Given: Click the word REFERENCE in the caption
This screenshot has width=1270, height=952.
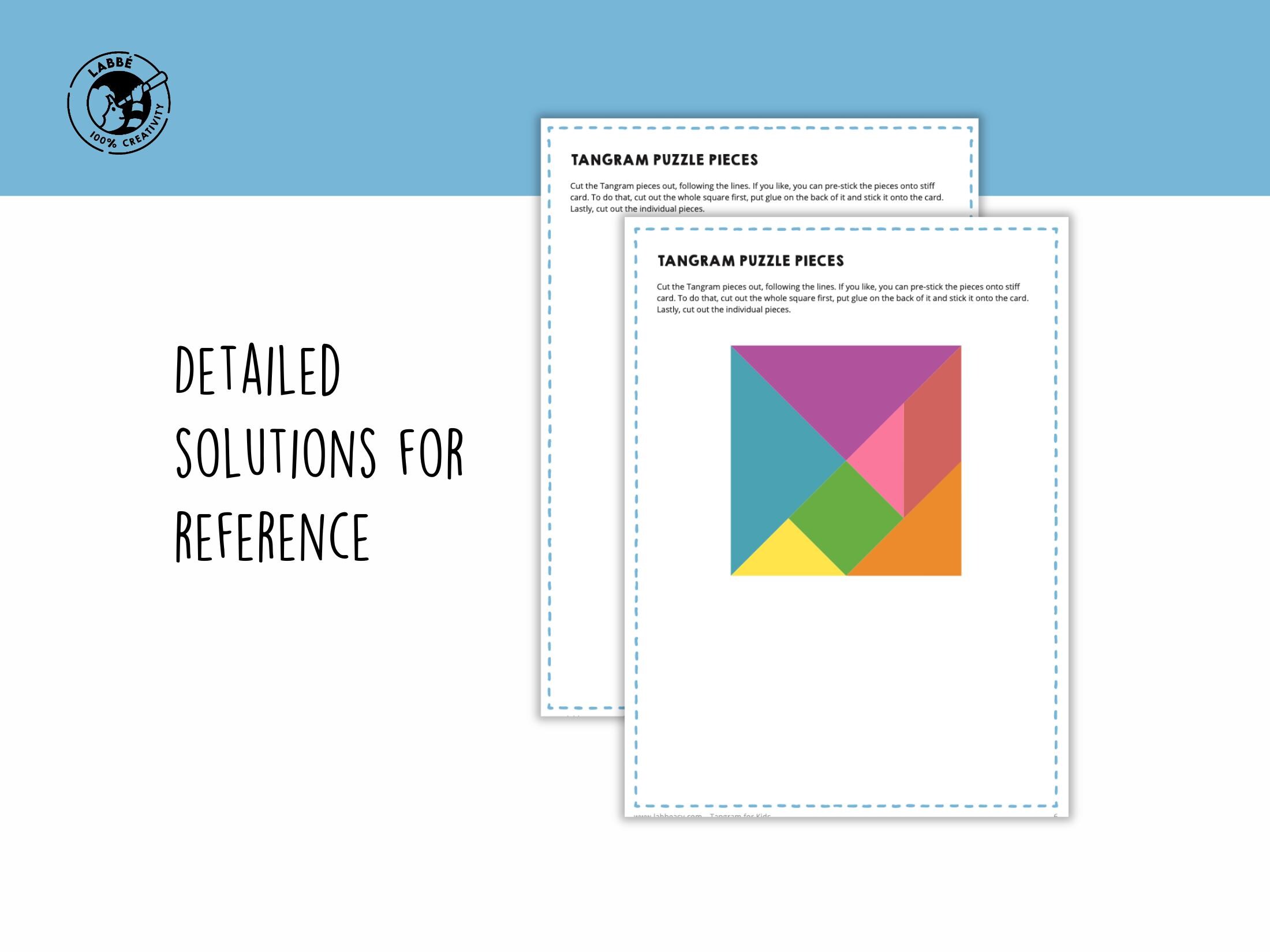Looking at the screenshot, I should click(x=272, y=535).
